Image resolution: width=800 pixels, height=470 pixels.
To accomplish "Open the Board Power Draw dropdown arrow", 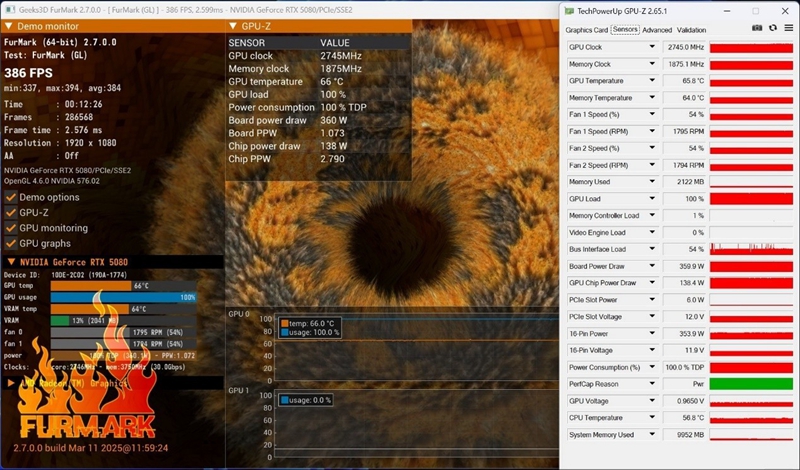I will [652, 266].
